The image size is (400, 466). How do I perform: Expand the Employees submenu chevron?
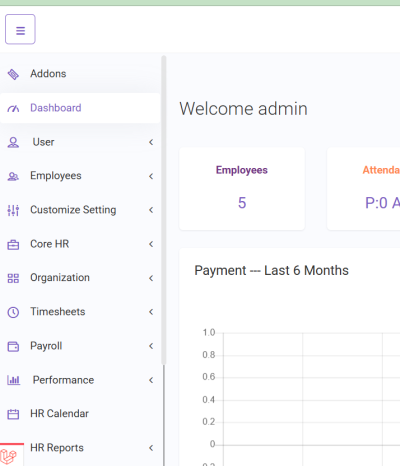151,176
